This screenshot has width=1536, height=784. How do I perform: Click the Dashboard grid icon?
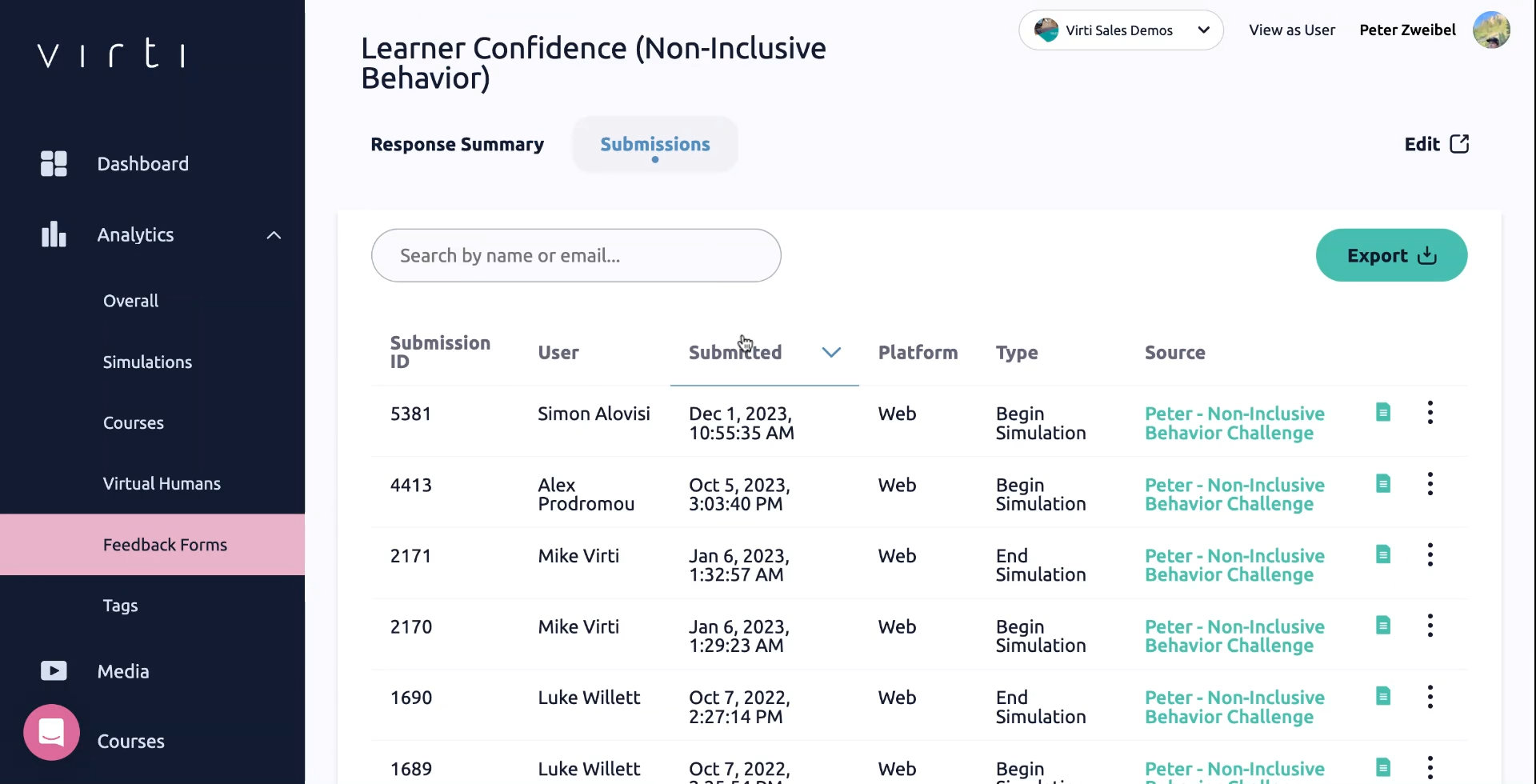[54, 164]
